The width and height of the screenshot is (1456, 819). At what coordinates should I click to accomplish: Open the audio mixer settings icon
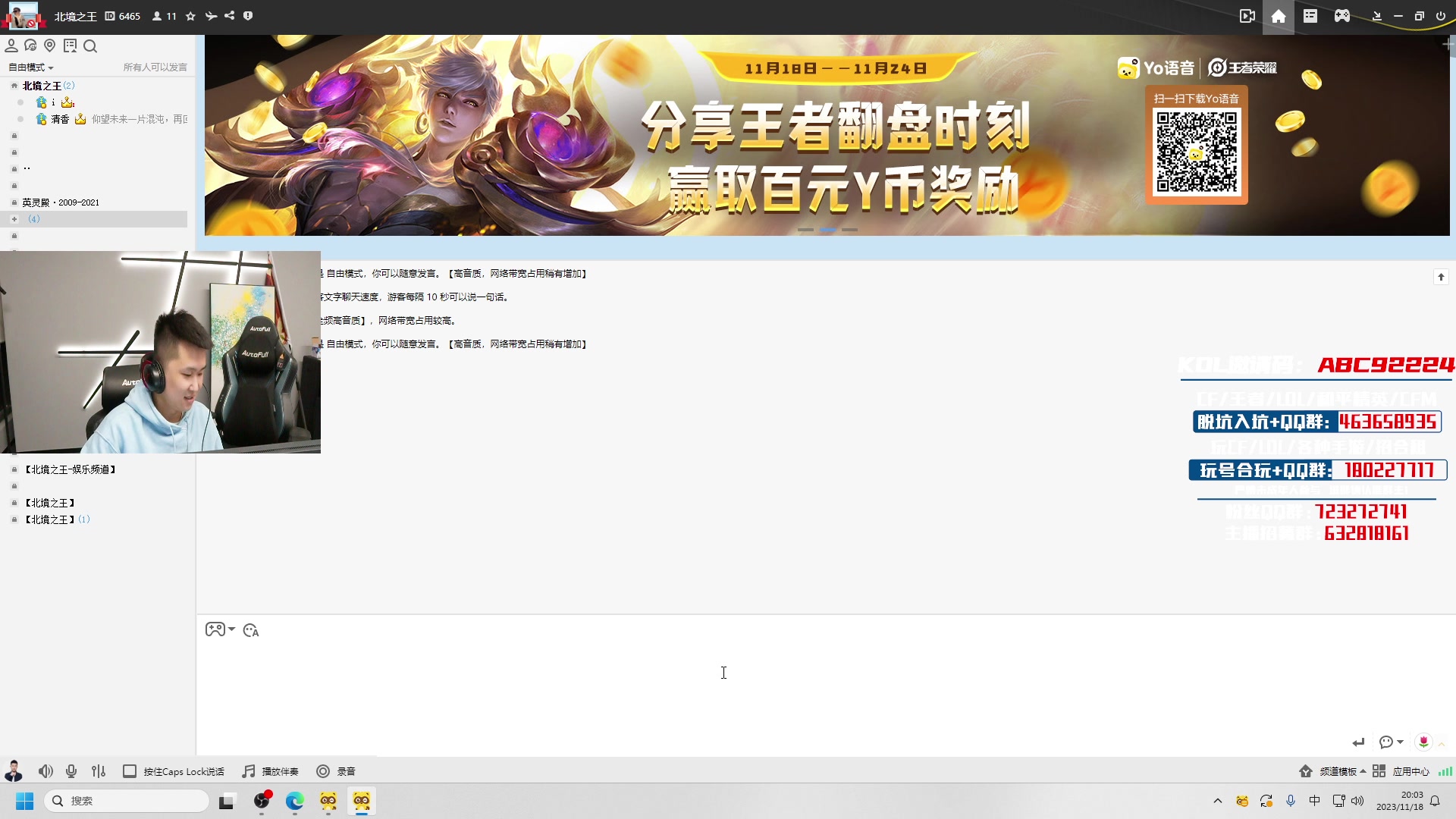tap(99, 771)
